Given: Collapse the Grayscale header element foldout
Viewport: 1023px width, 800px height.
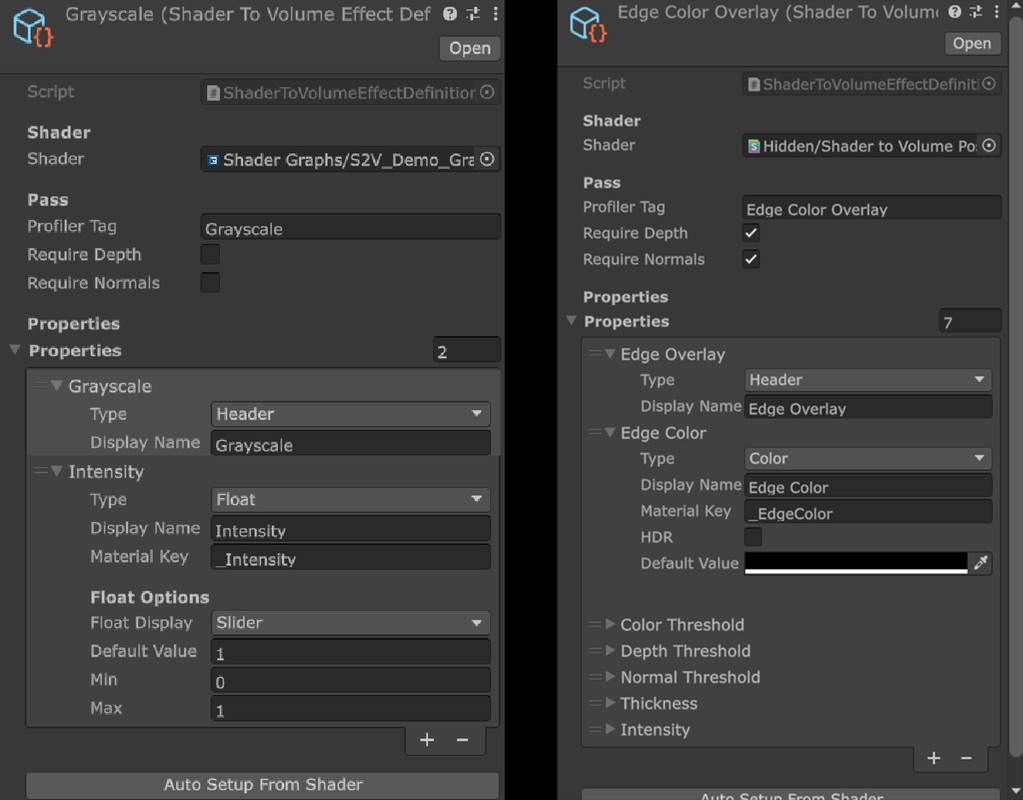Looking at the screenshot, I should tap(57, 386).
